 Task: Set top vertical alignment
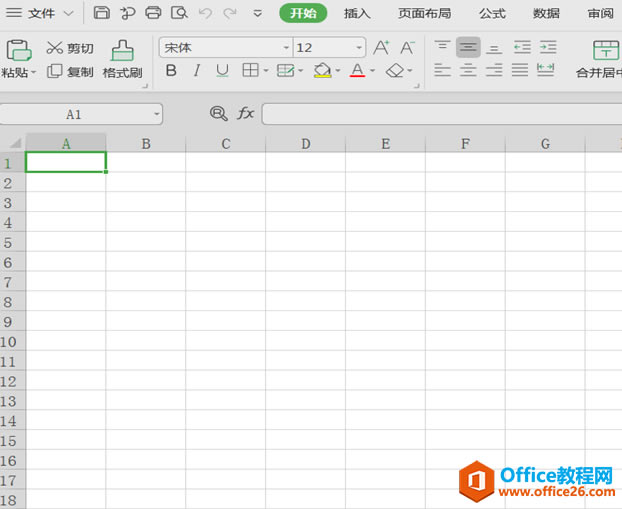click(442, 46)
